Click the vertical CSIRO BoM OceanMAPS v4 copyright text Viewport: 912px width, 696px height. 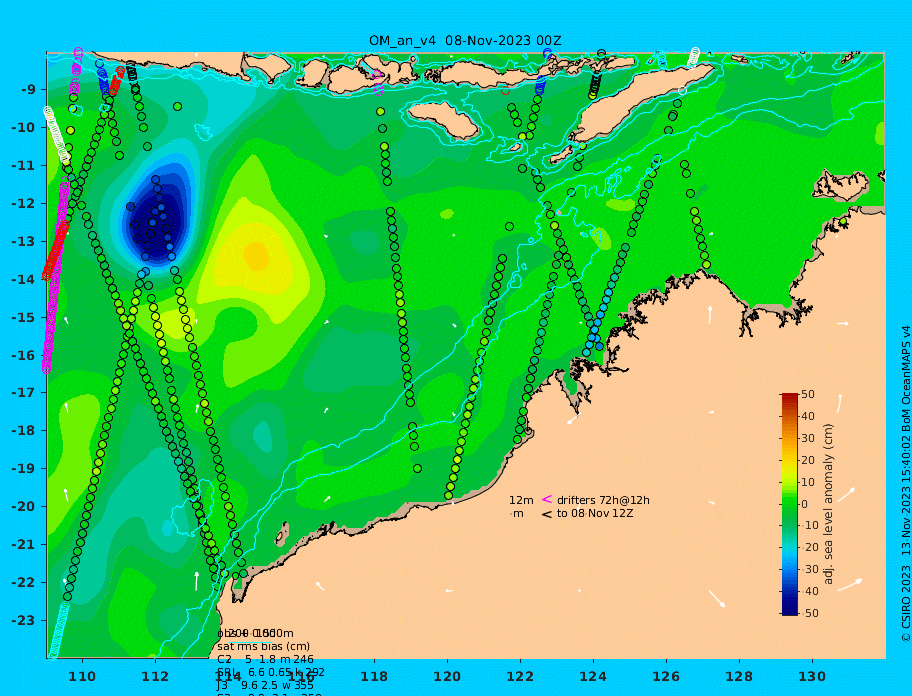[x=906, y=484]
